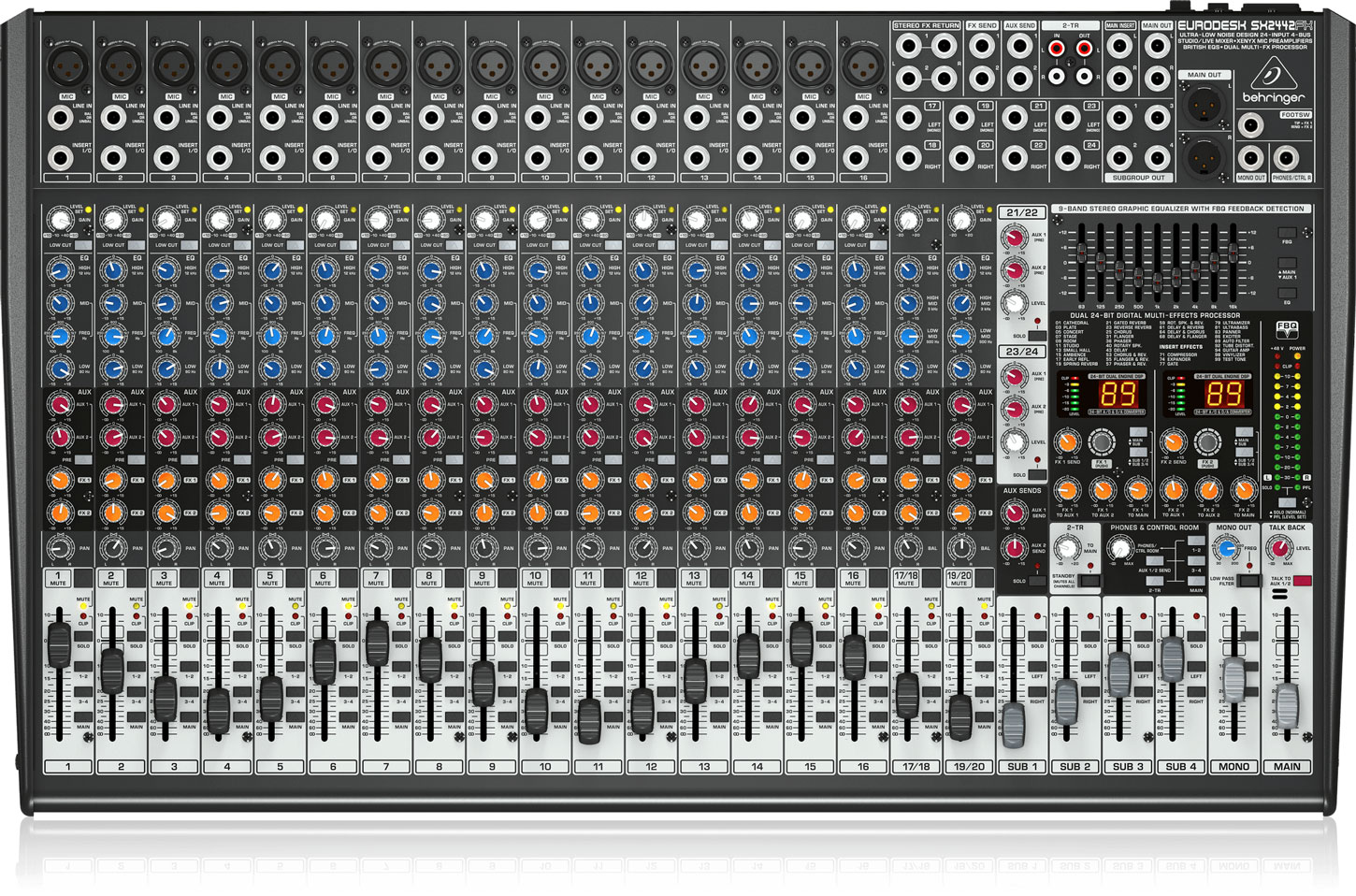Switch graphic equalizer between MAIN and AUX 1

click(1288, 263)
